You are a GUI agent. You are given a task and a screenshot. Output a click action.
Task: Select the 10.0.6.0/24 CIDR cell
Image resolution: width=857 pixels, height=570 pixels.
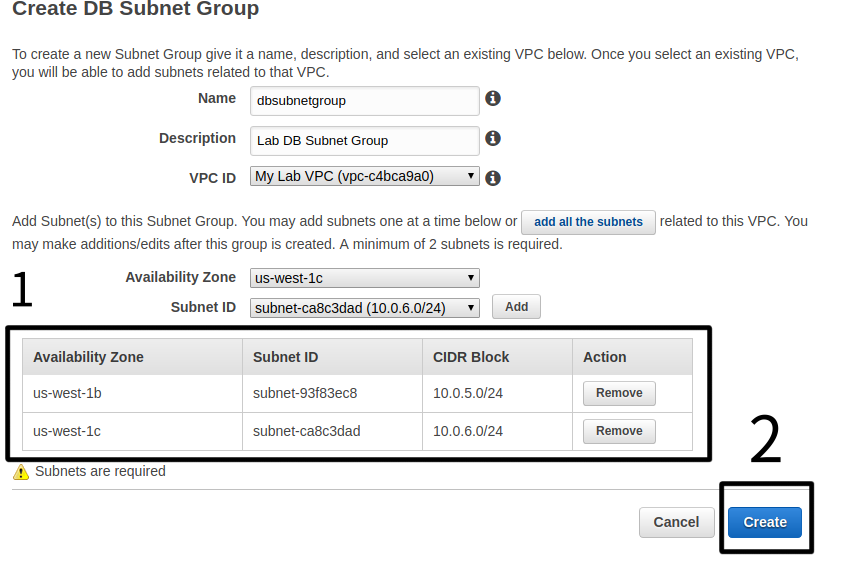tap(468, 431)
